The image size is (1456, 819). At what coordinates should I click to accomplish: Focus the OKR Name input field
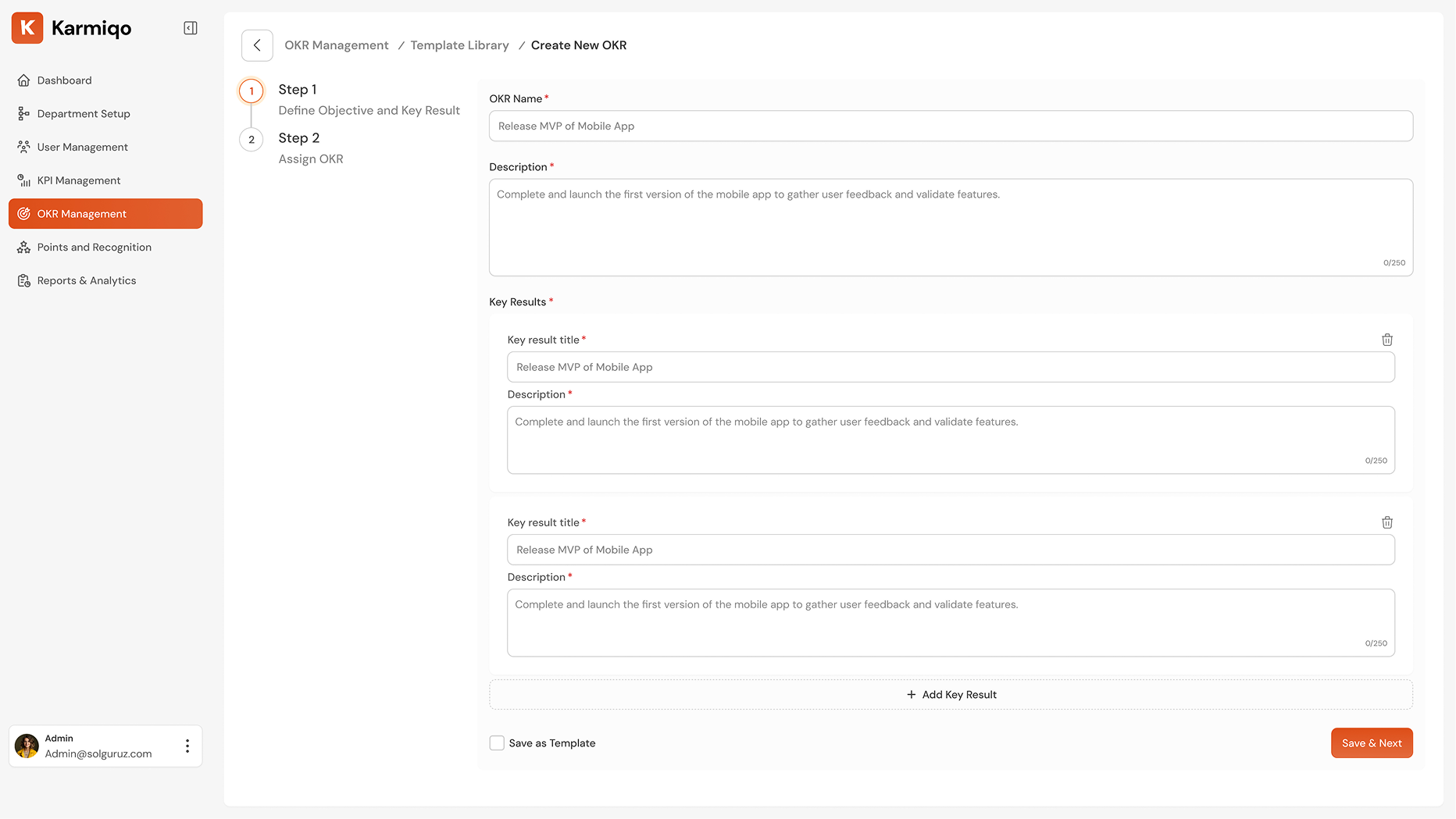click(951, 126)
